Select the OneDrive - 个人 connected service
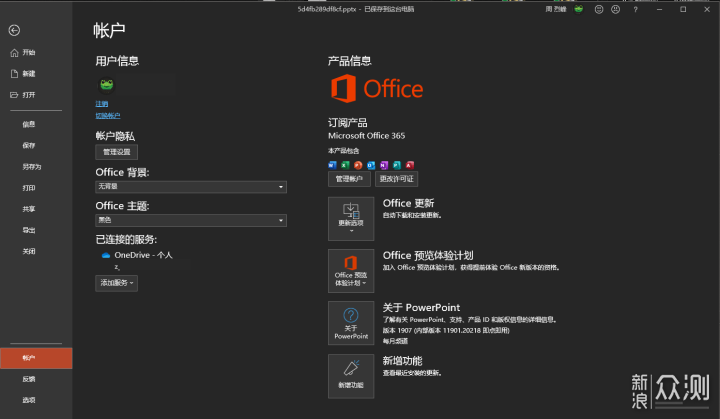This screenshot has height=419, width=720. 143,255
